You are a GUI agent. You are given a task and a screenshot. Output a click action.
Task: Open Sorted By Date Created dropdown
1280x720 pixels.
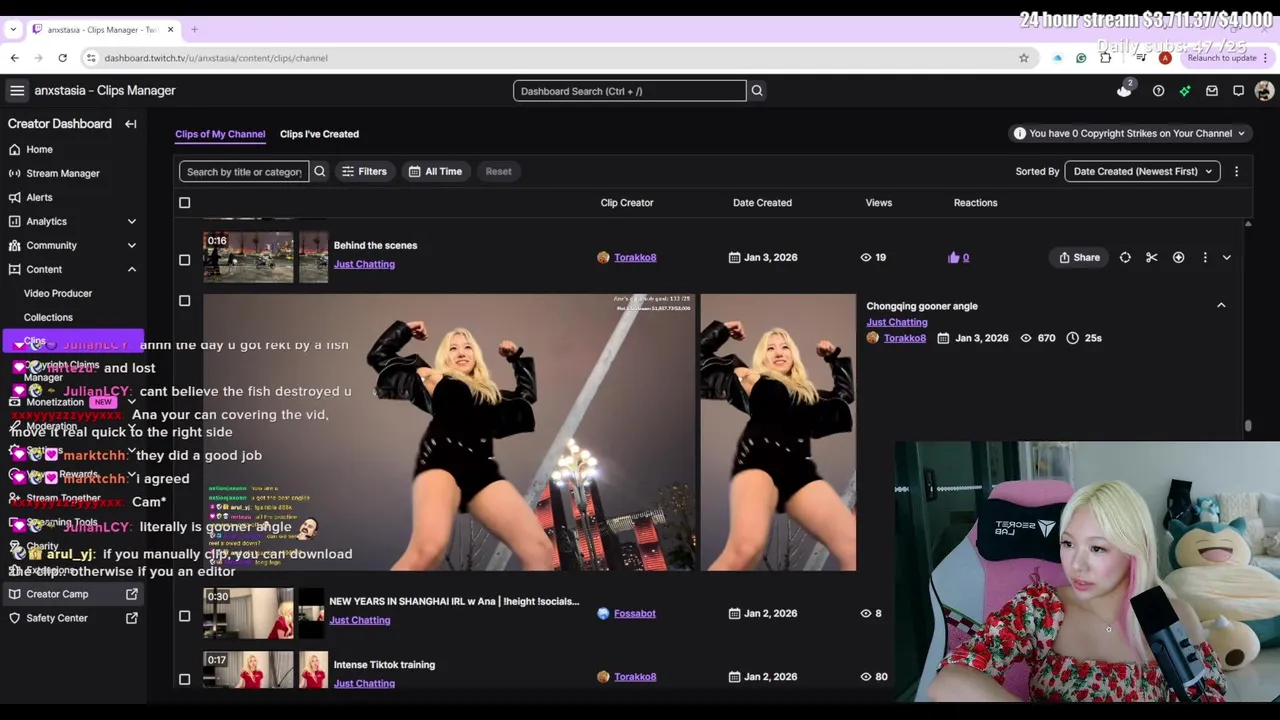point(1142,172)
